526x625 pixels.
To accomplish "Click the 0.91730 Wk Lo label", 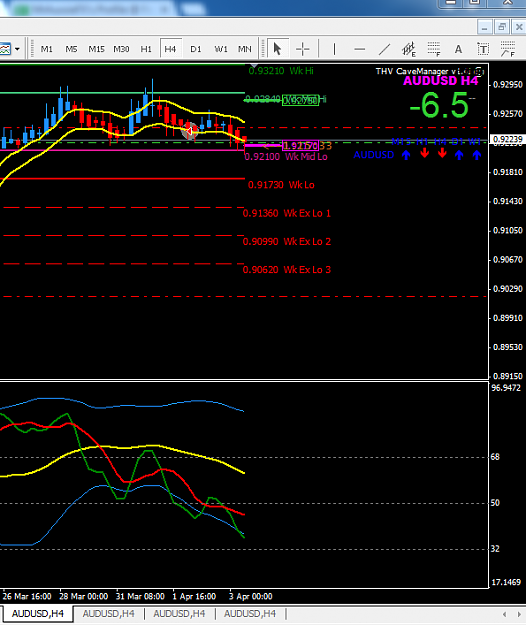I will point(281,185).
